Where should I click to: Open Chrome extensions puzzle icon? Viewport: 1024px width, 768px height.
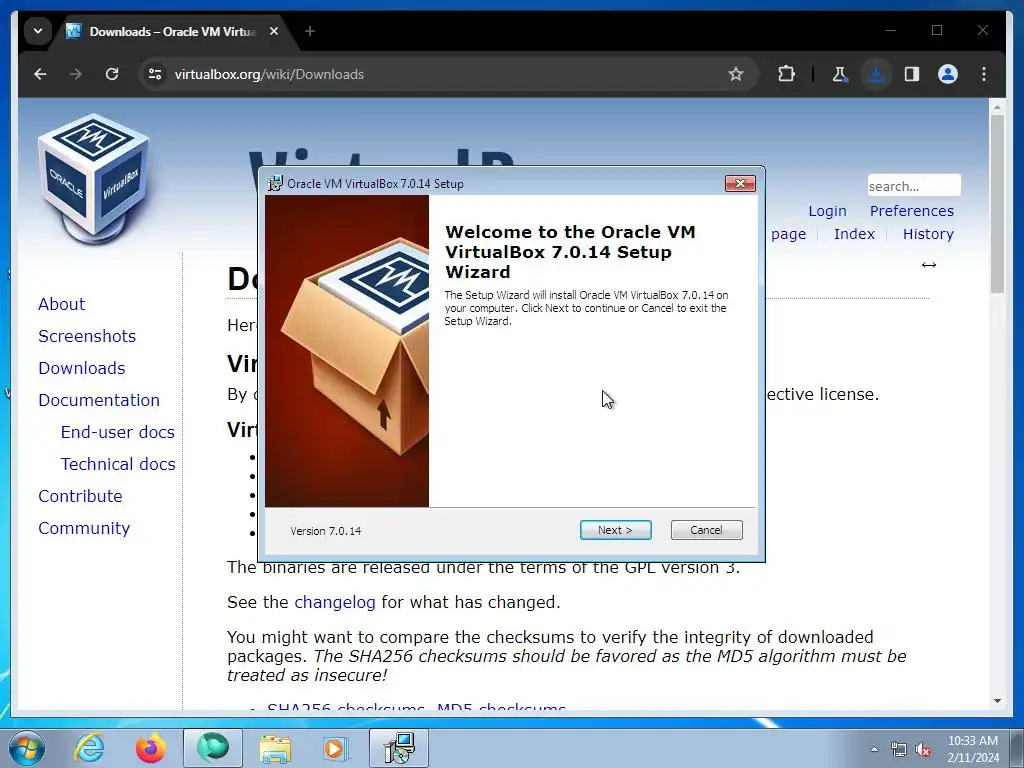(786, 74)
